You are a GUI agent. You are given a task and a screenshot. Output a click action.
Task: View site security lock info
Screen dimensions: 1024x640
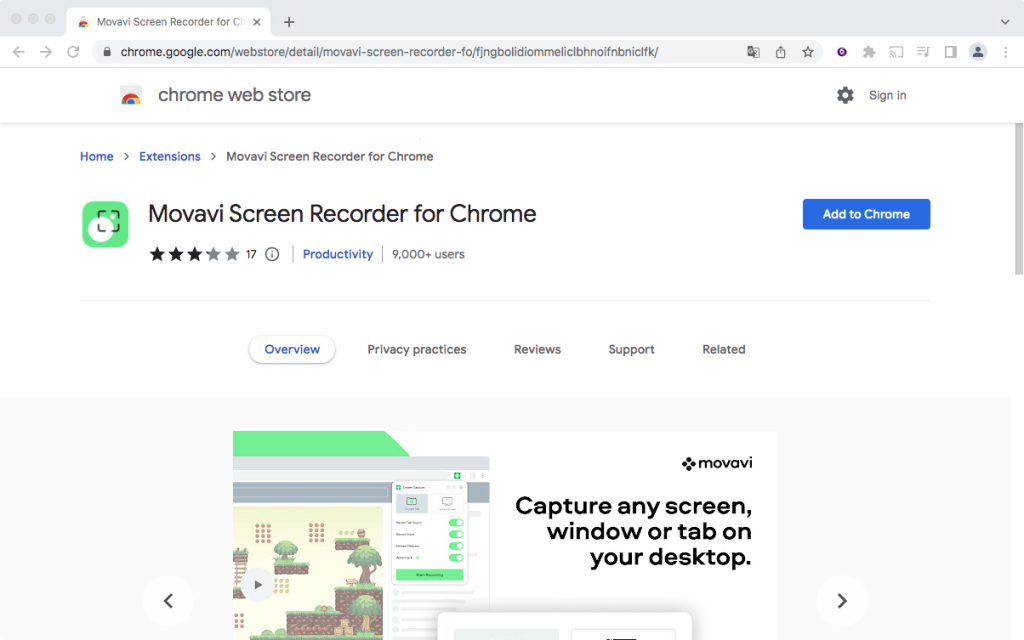coord(107,52)
